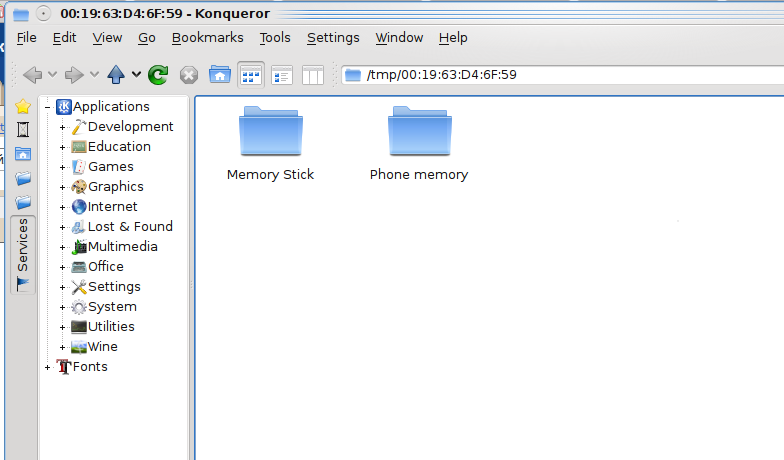The image size is (784, 460).
Task: Collapse the Applications tree node
Action: click(x=48, y=107)
